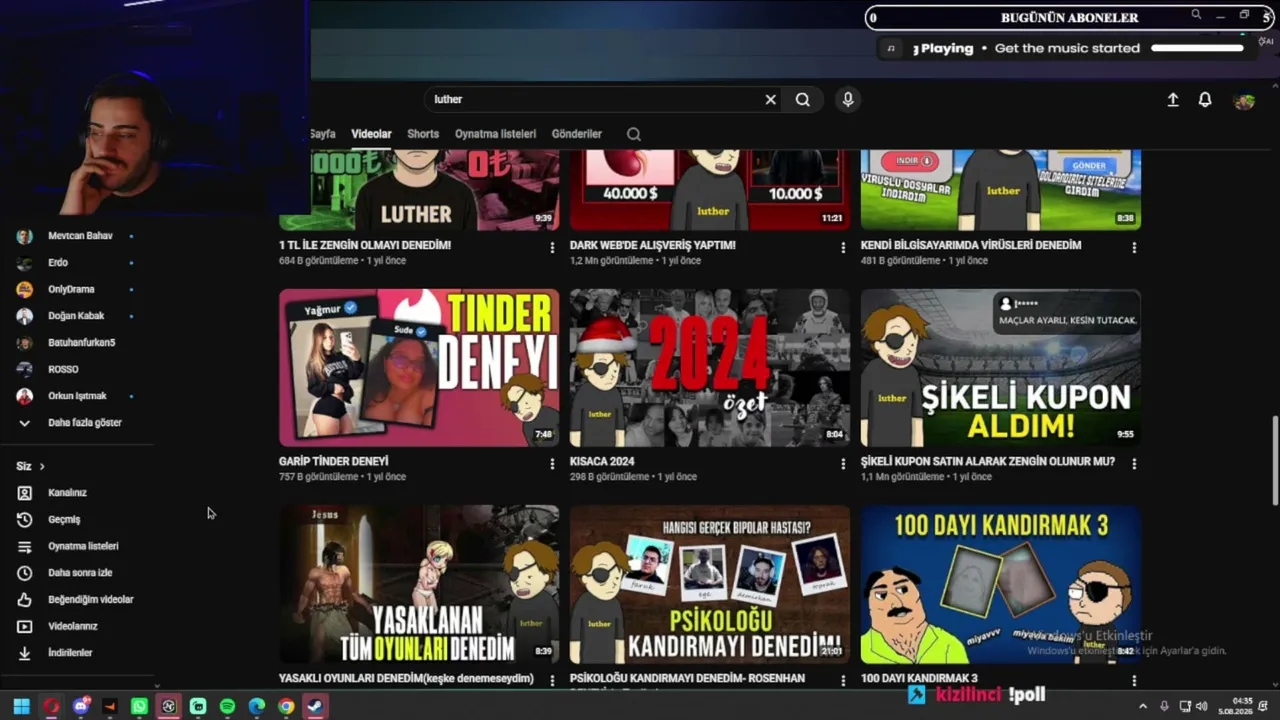Open options for KISACA 2024
The height and width of the screenshot is (720, 1280).
[843, 464]
